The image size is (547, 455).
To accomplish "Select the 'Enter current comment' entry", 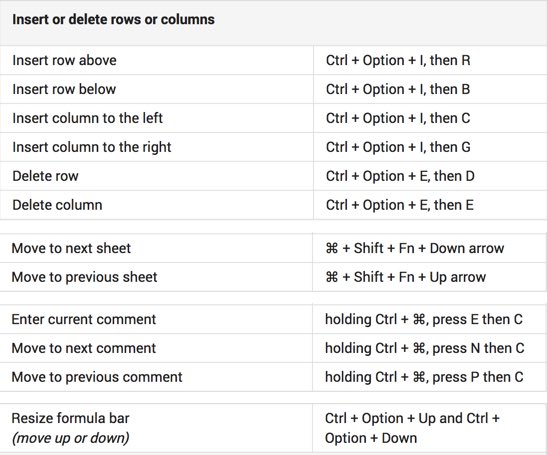I will tap(84, 320).
